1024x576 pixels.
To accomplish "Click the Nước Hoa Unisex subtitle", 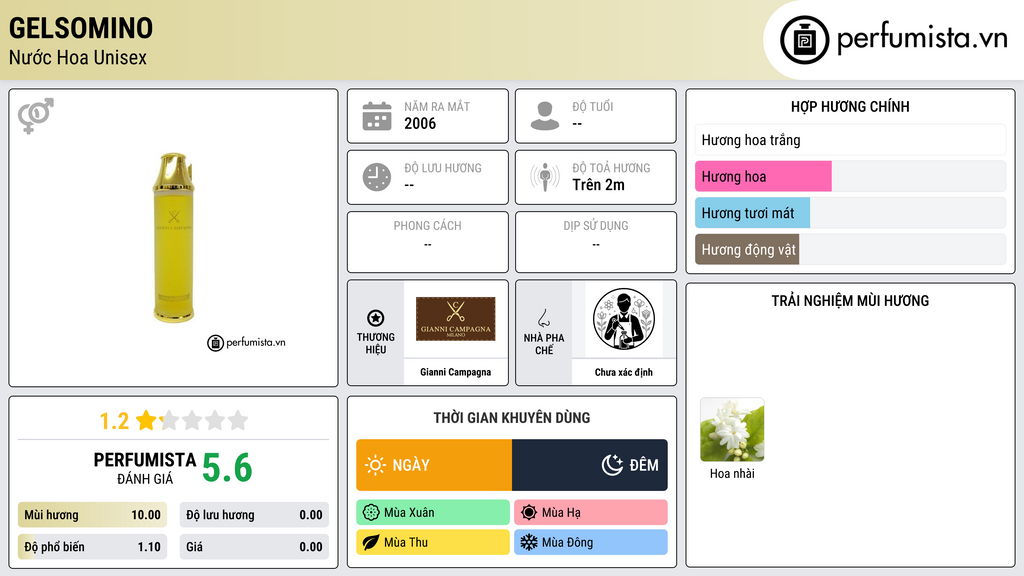I will click(78, 57).
